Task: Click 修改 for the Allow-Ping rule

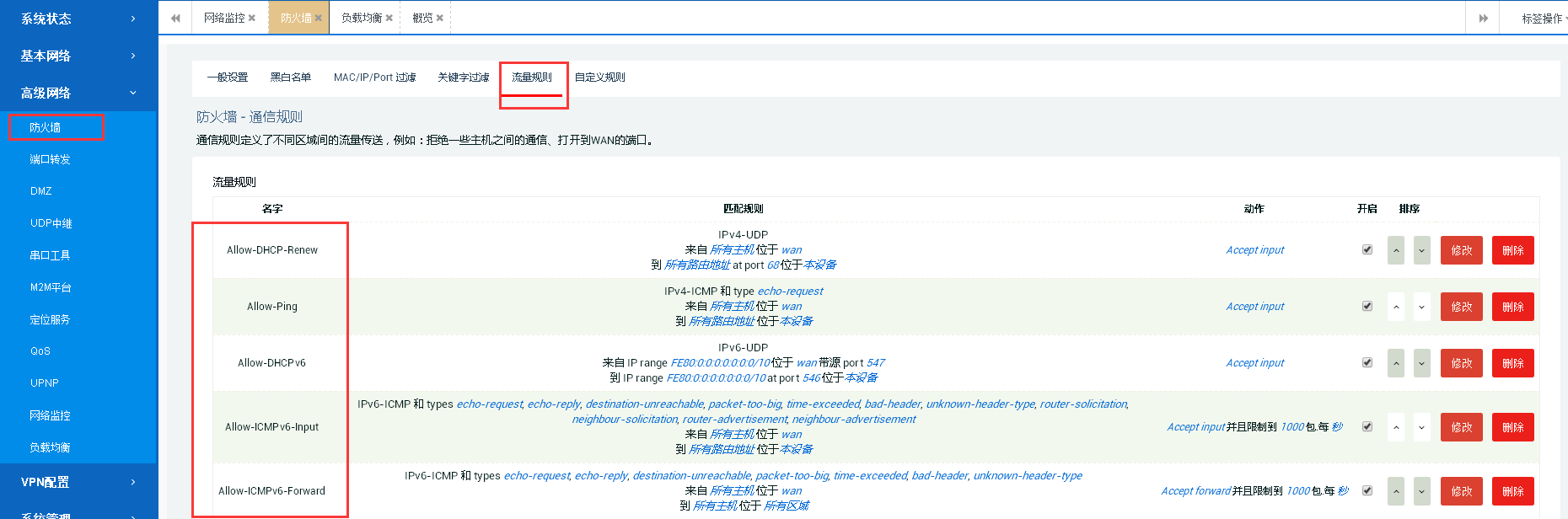Action: 1461,307
